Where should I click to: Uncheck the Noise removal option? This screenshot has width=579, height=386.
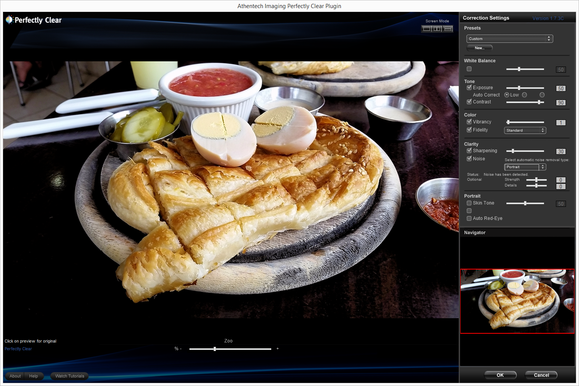pyautogui.click(x=469, y=158)
